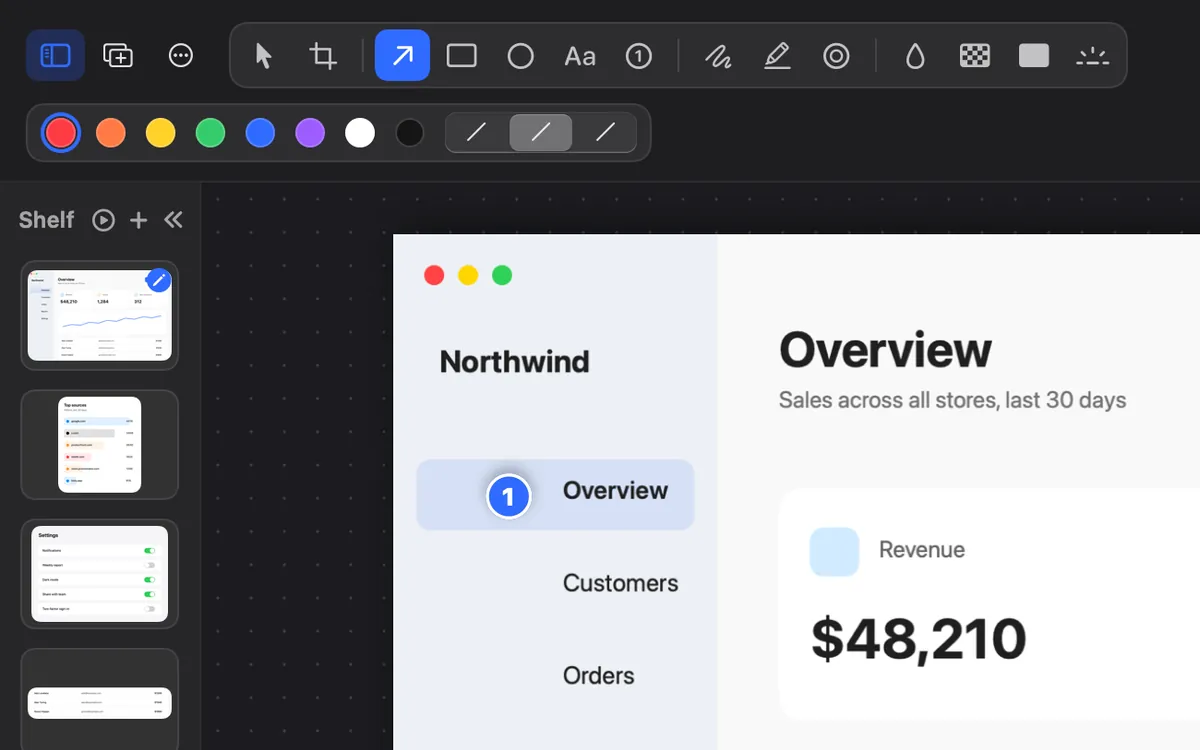
Task: Select the Ellipse shape tool
Action: [x=520, y=55]
